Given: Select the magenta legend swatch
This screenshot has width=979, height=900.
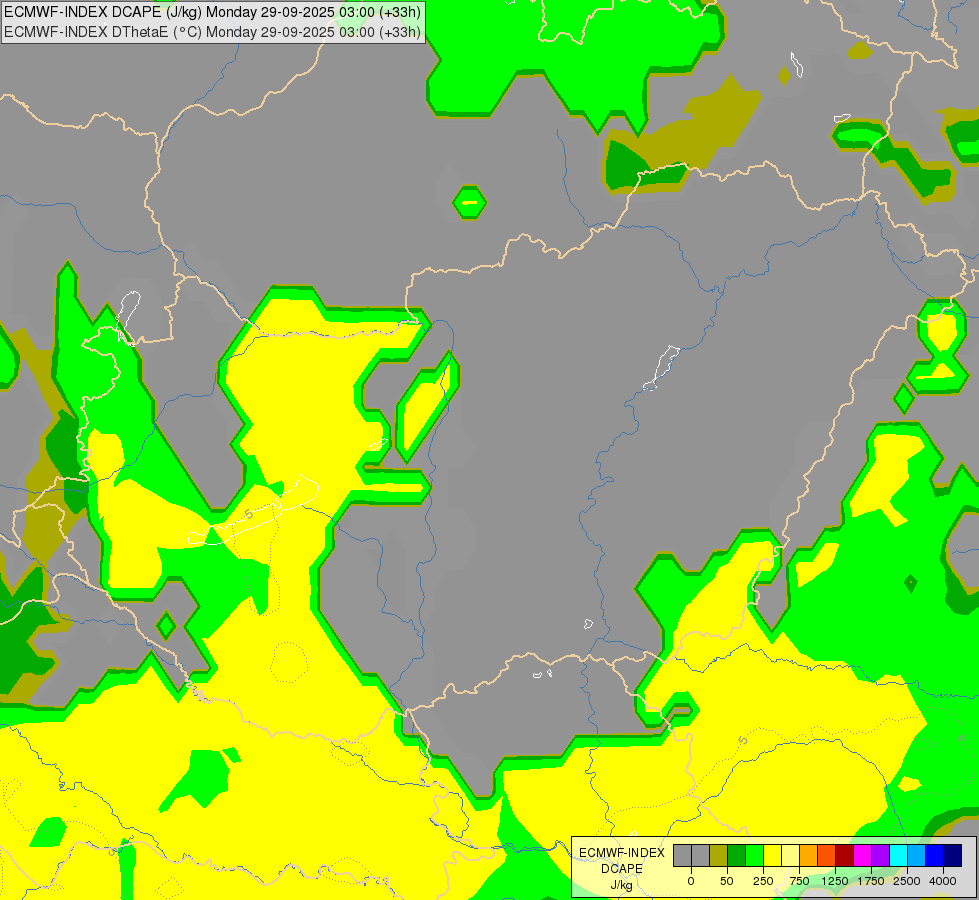Looking at the screenshot, I should click(x=863, y=855).
